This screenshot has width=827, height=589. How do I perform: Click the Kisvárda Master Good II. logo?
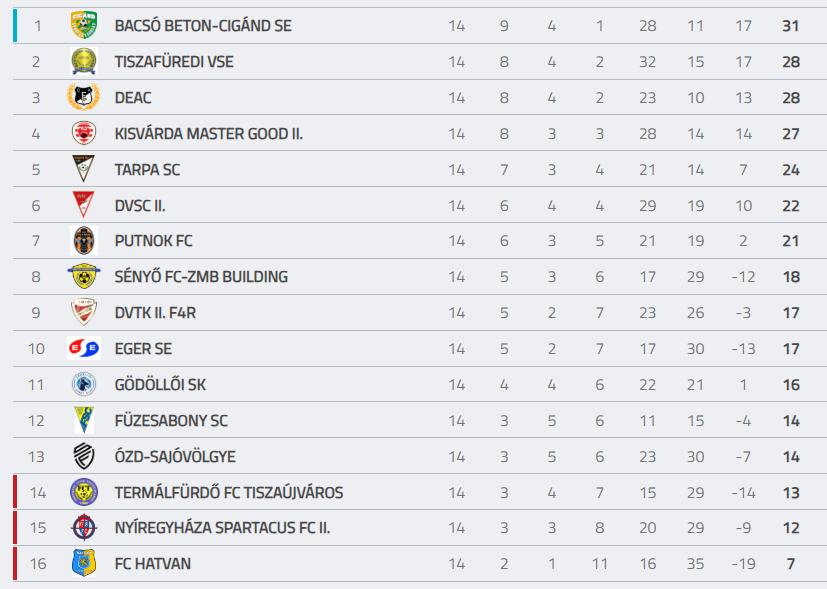(x=84, y=133)
